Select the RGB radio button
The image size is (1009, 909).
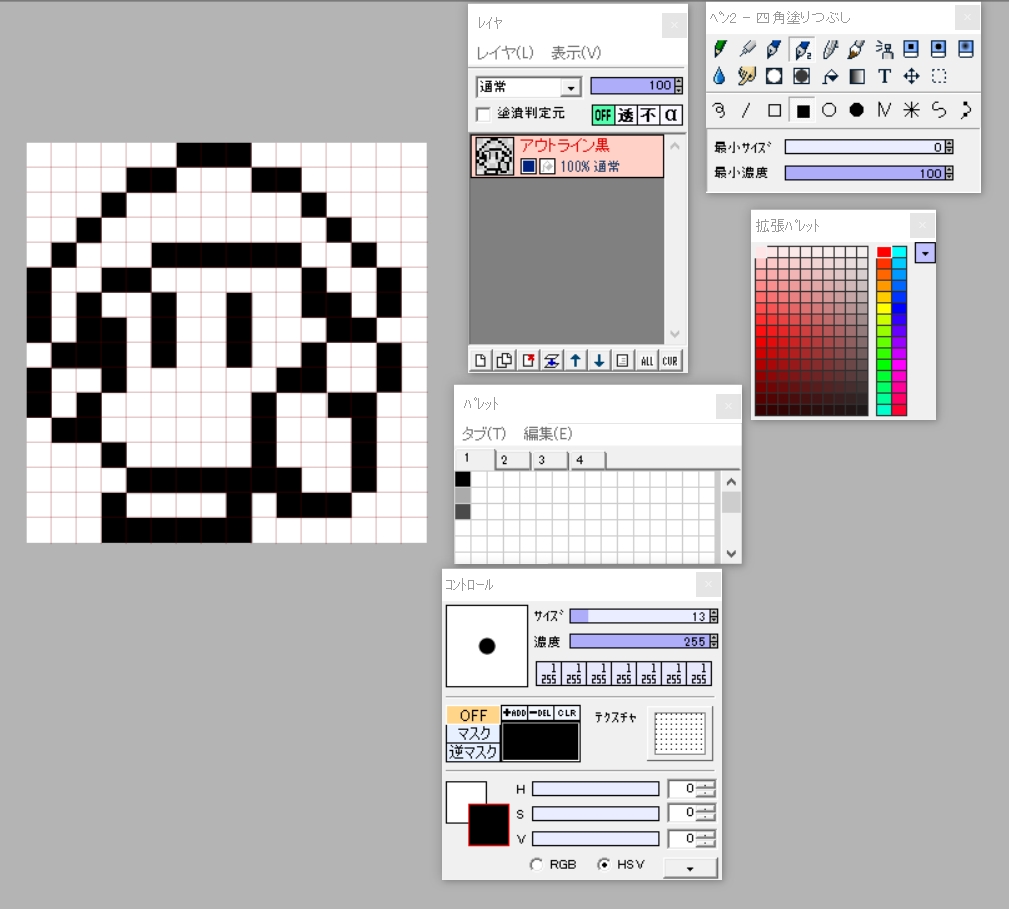coord(536,865)
